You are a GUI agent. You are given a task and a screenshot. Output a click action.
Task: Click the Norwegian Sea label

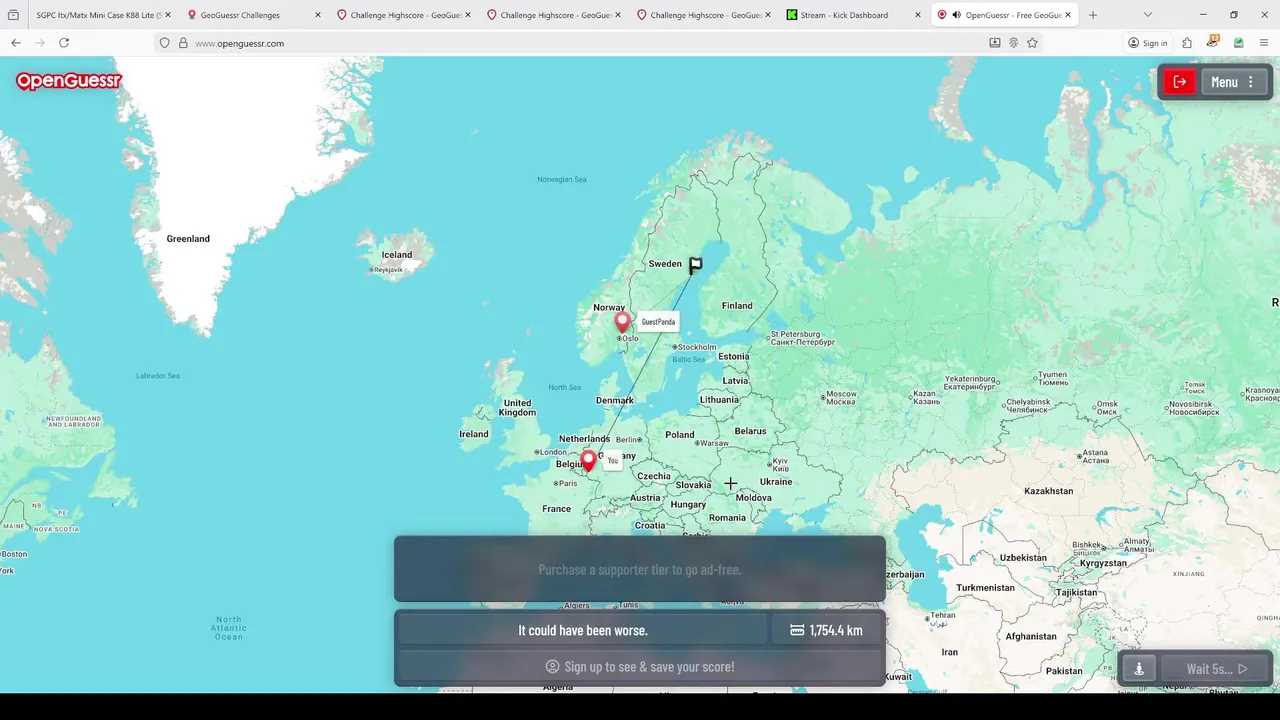click(x=562, y=179)
